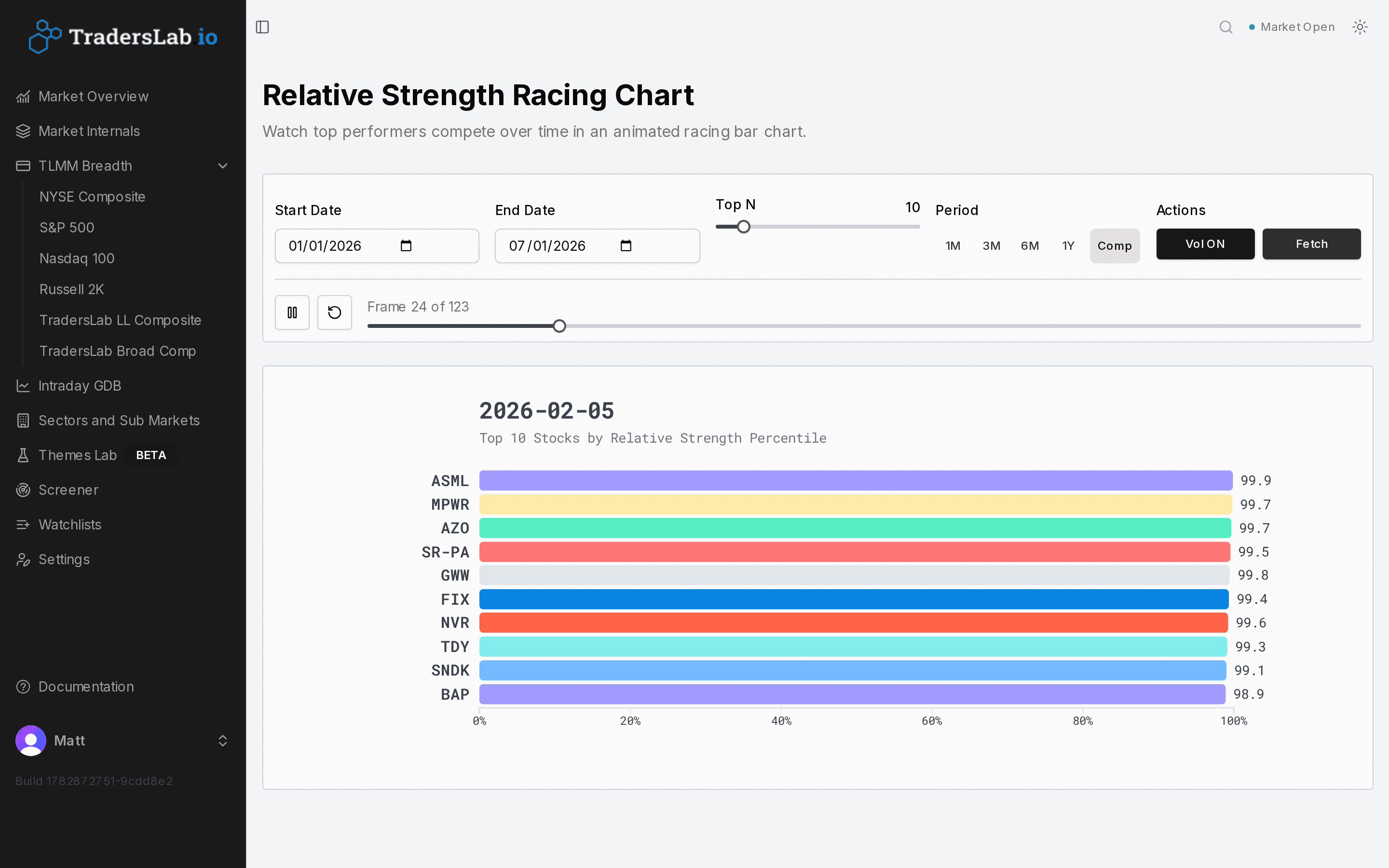Click the TradersLab io logo
1389x868 pixels.
[x=123, y=37]
